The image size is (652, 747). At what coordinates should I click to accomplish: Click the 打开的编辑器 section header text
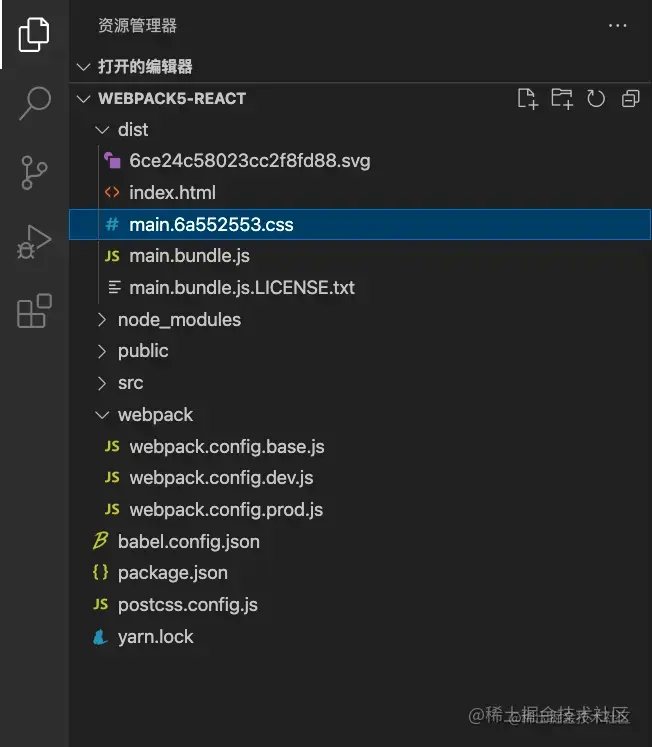click(x=145, y=66)
